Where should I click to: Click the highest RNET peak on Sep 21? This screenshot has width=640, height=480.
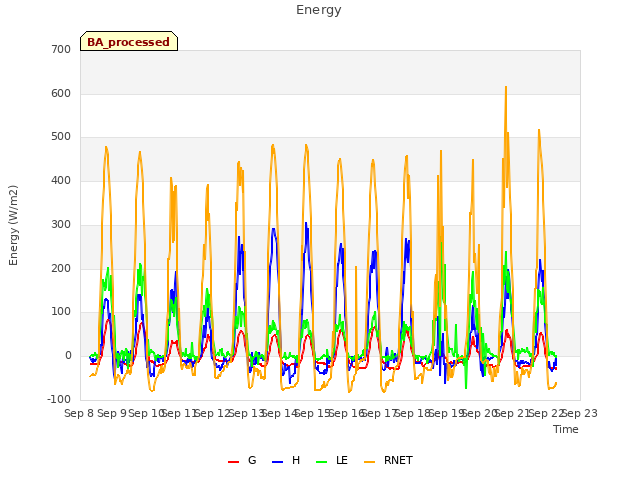click(x=506, y=87)
